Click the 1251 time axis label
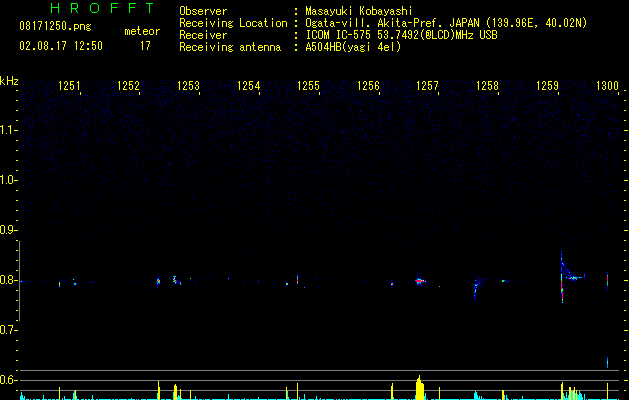 click(x=69, y=86)
